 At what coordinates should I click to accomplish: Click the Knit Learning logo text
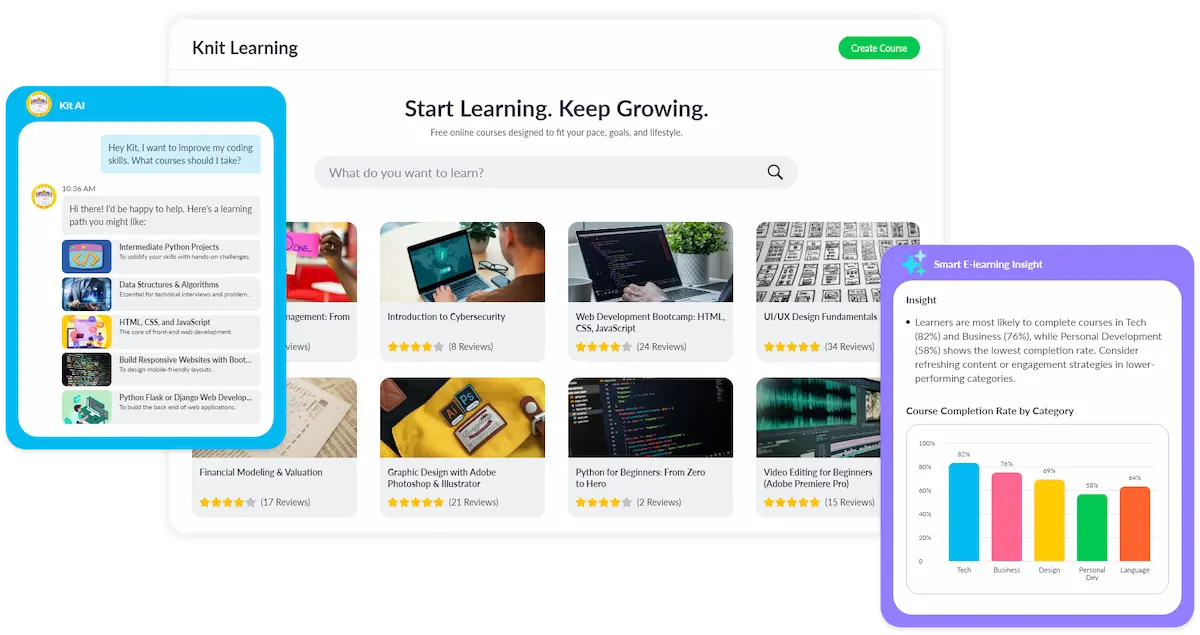click(x=245, y=47)
